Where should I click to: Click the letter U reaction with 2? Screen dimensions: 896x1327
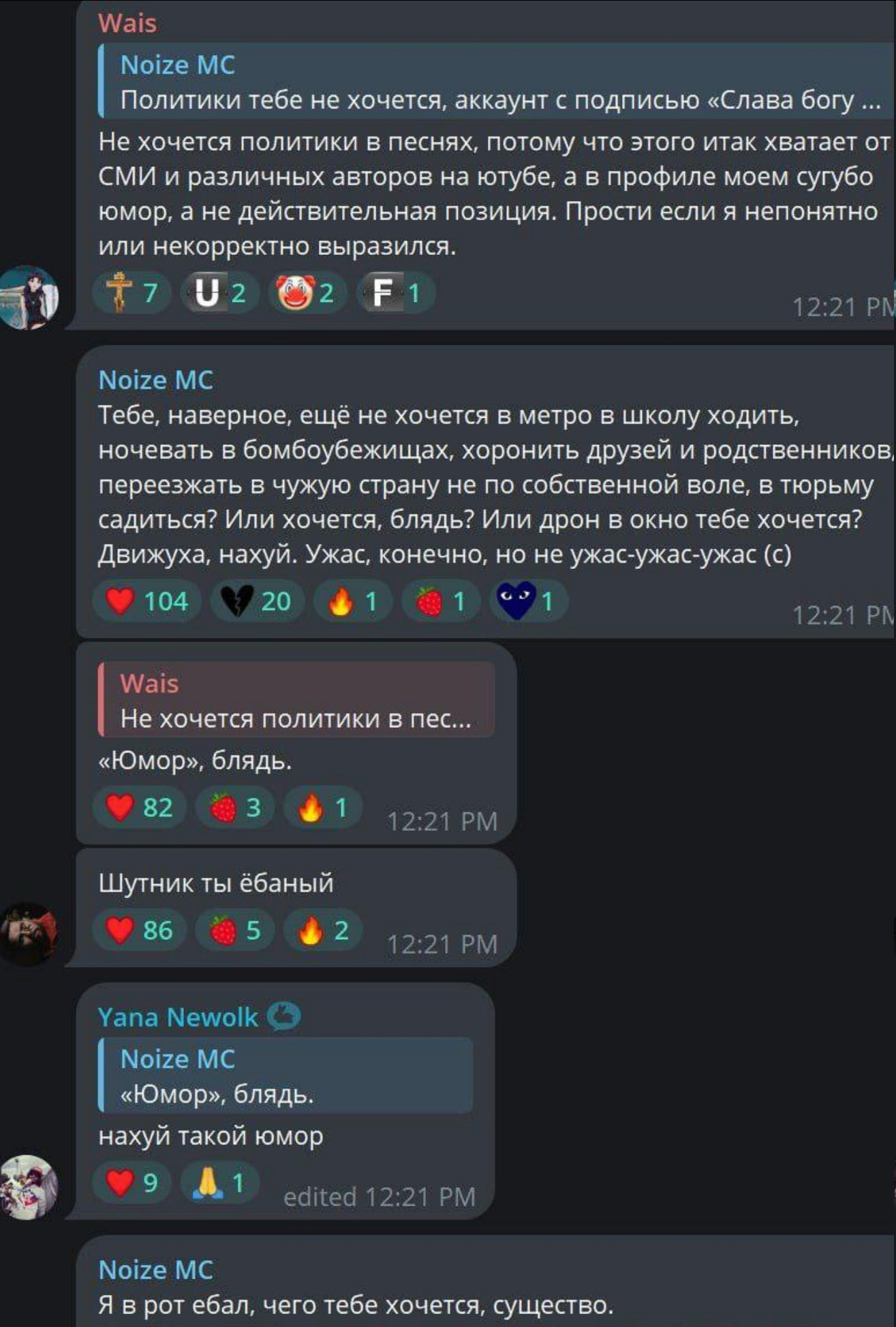coord(219,293)
